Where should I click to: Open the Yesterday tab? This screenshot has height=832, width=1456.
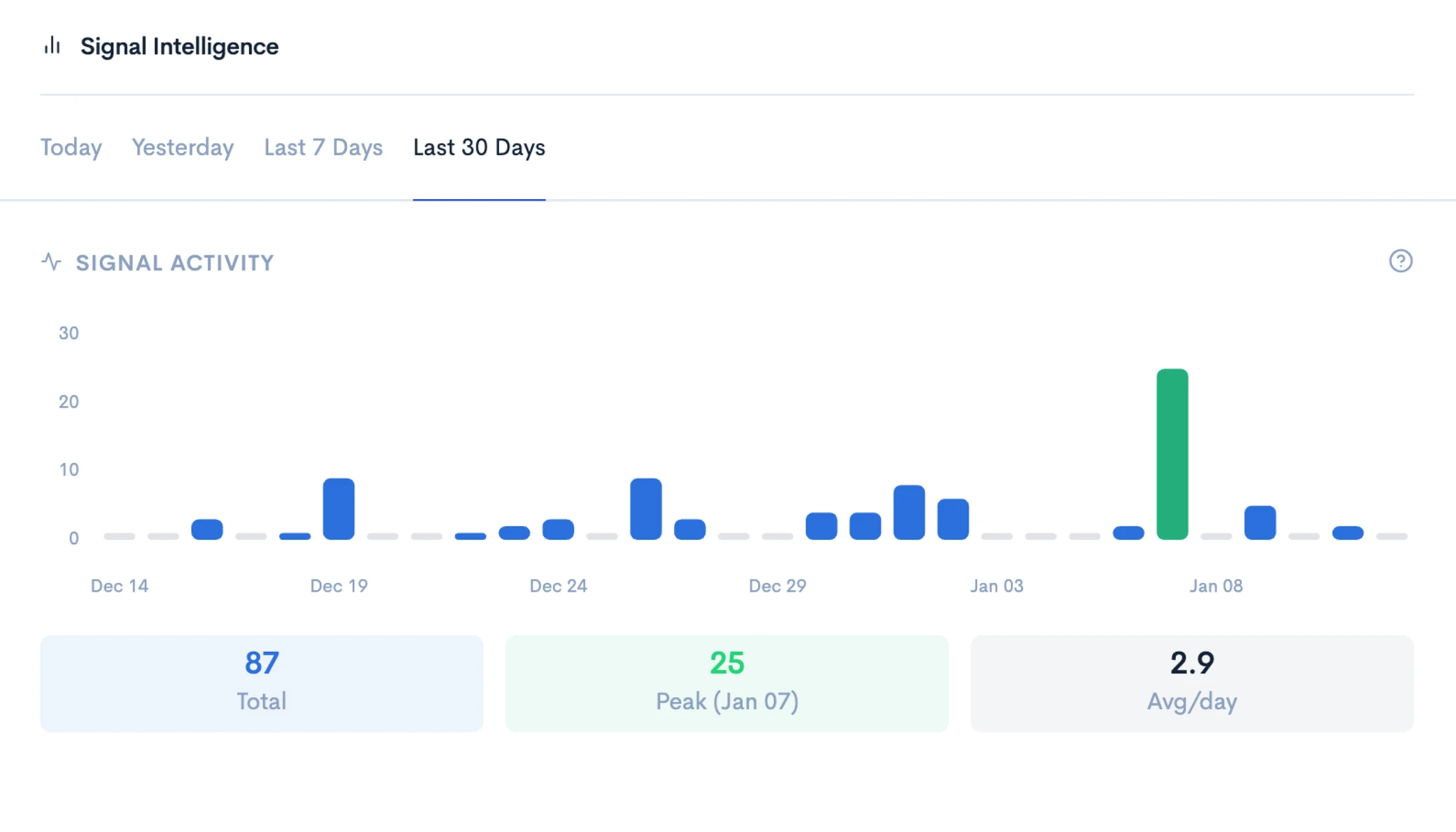tap(183, 147)
